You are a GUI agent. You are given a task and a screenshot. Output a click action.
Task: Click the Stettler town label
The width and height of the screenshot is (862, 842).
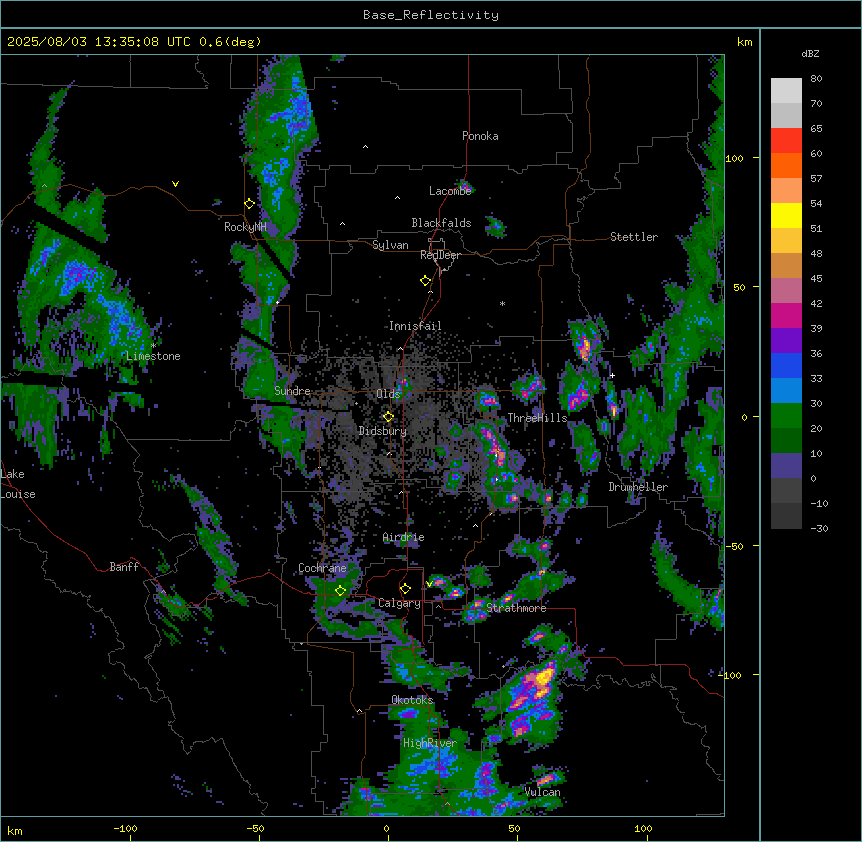pos(634,237)
